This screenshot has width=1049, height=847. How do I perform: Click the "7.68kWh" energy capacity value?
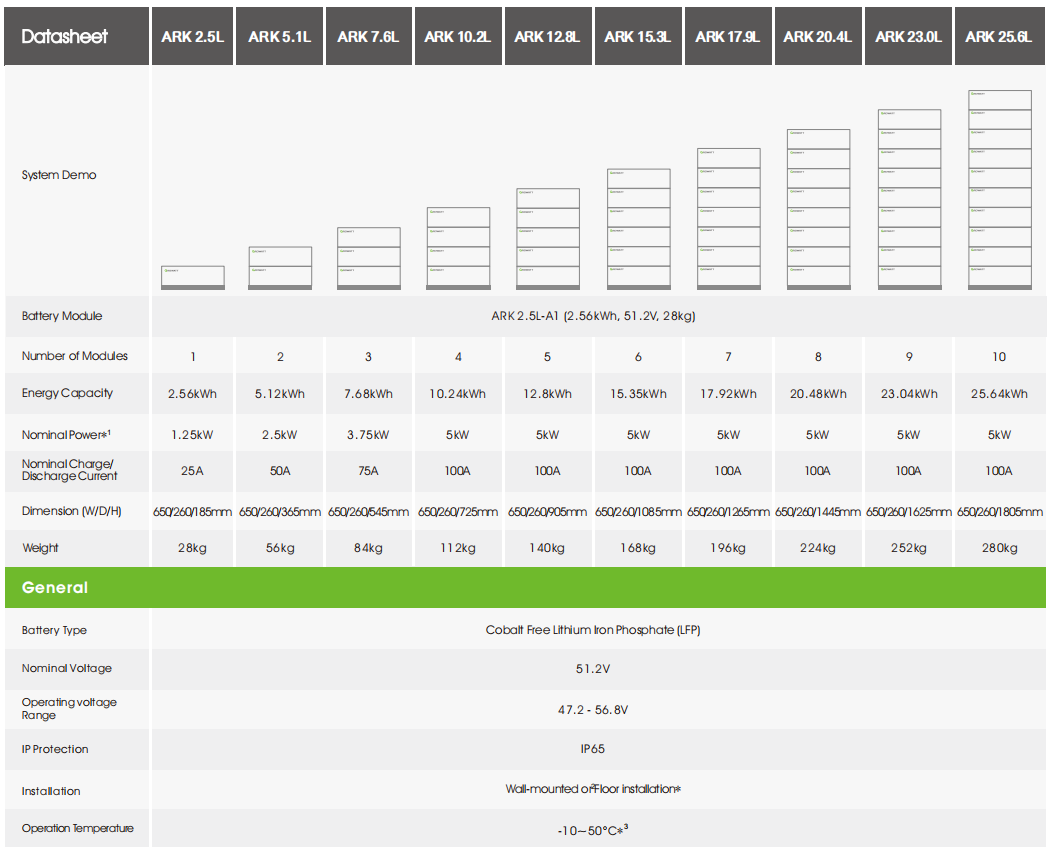click(369, 393)
